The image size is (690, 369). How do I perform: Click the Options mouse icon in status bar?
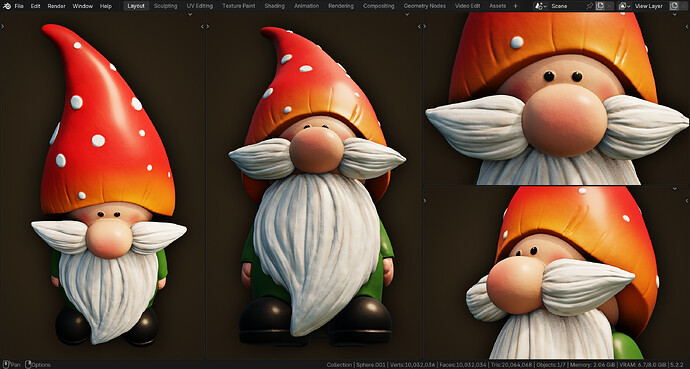pyautogui.click(x=28, y=365)
